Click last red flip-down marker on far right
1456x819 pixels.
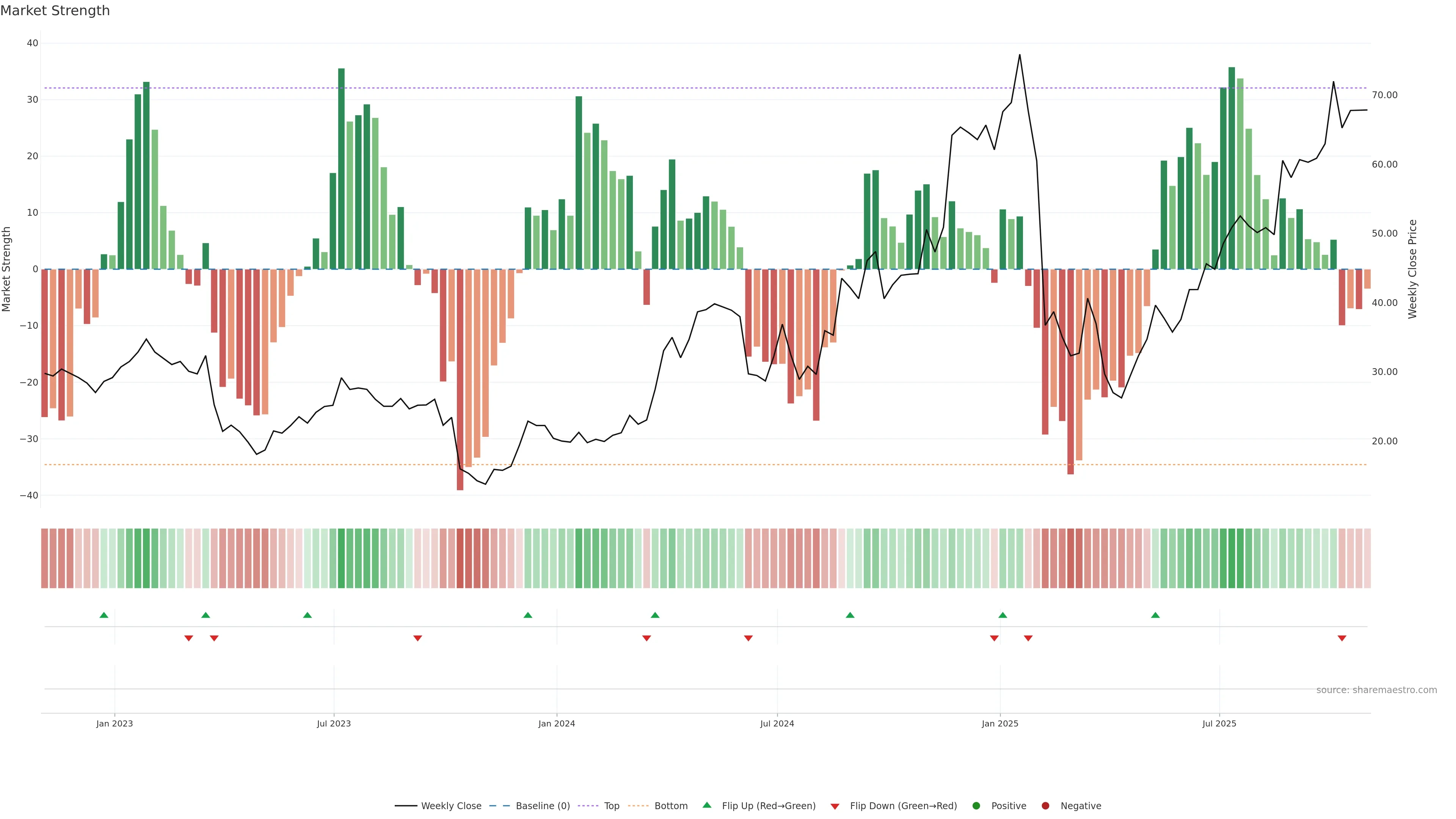click(1342, 638)
